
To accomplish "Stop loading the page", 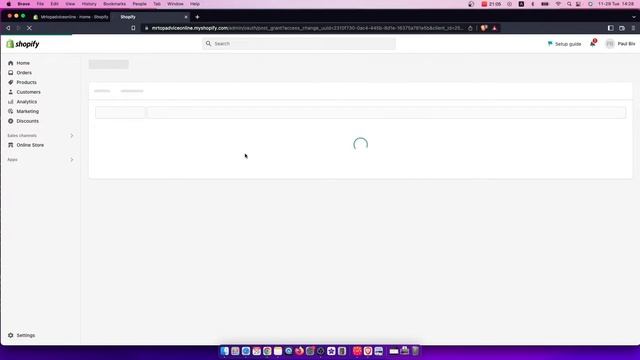I will tap(29, 28).
